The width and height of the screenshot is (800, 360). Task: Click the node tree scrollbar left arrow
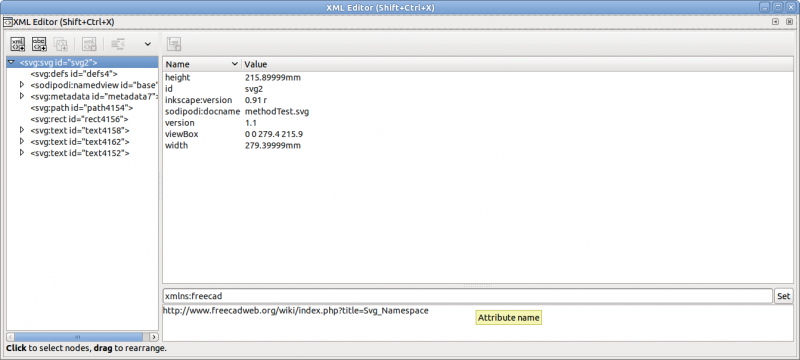pyautogui.click(x=11, y=337)
